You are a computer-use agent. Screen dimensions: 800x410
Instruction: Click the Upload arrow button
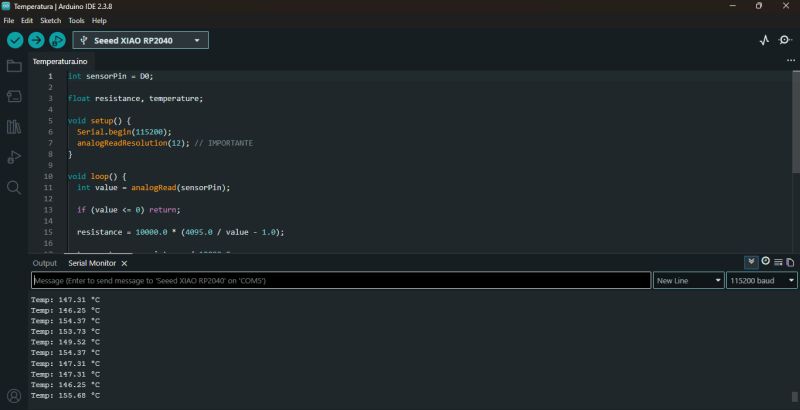36,40
